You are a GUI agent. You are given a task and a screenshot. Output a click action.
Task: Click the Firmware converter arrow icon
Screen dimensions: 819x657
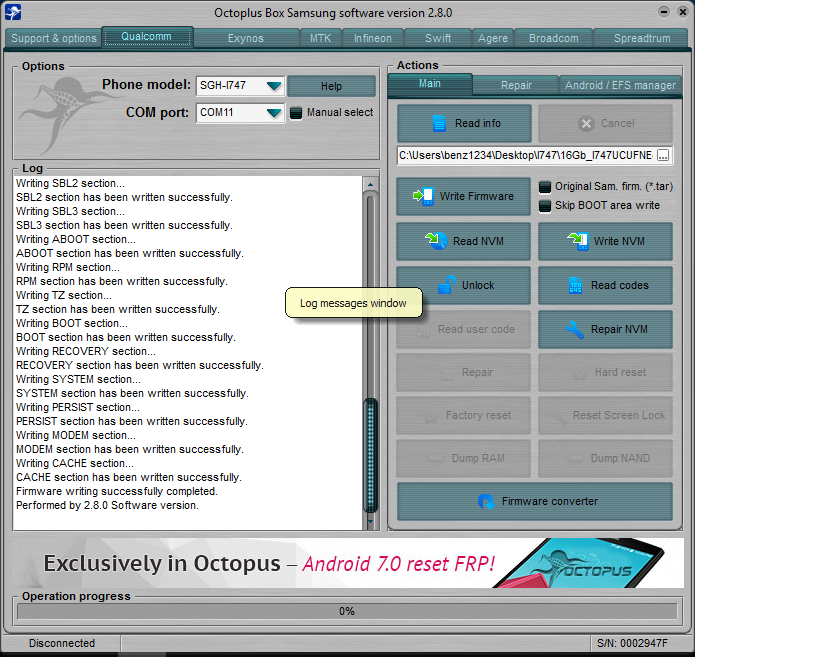(486, 501)
